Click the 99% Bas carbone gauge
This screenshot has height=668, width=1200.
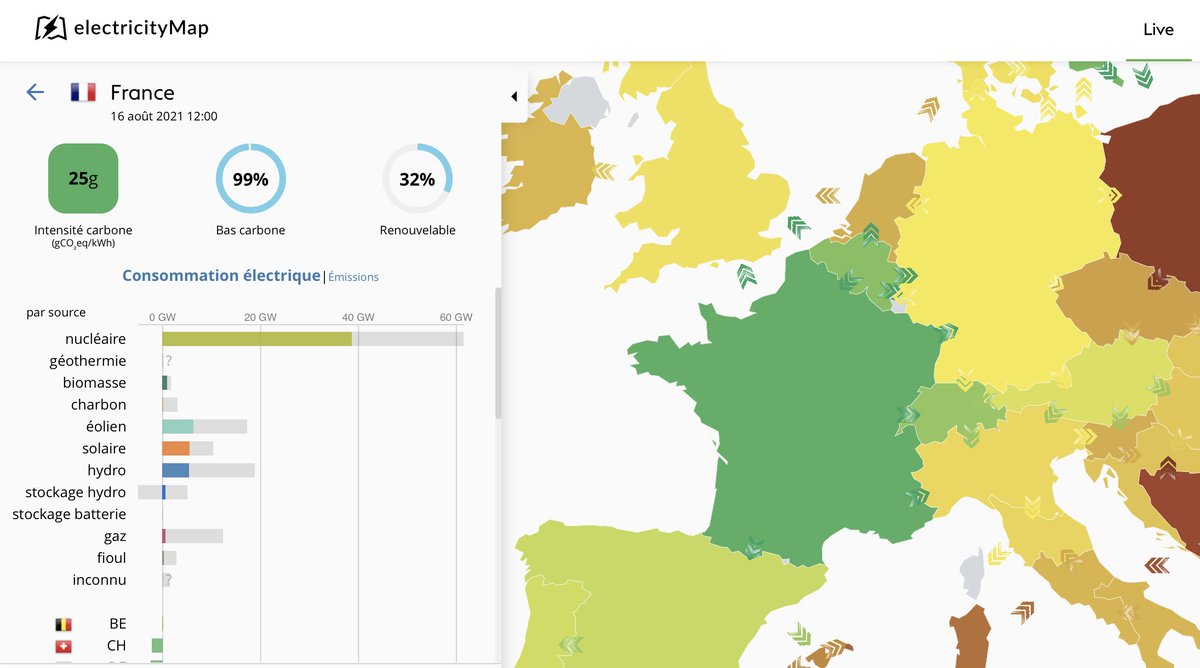[x=251, y=179]
